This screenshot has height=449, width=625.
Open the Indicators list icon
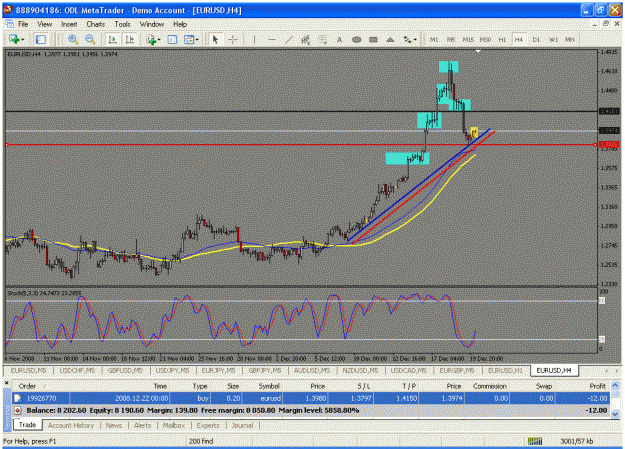click(x=151, y=39)
